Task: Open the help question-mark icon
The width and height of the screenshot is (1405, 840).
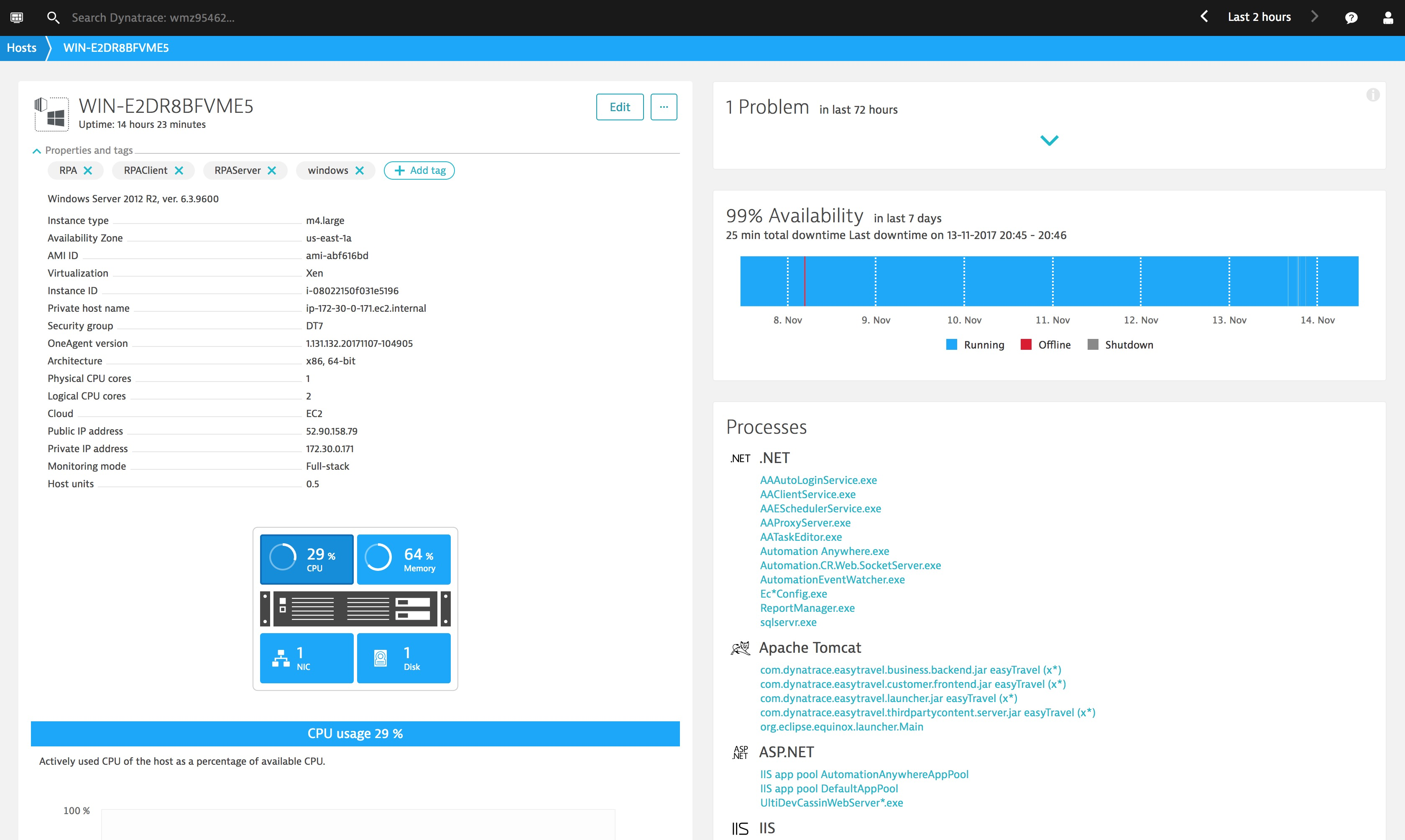Action: 1352,18
